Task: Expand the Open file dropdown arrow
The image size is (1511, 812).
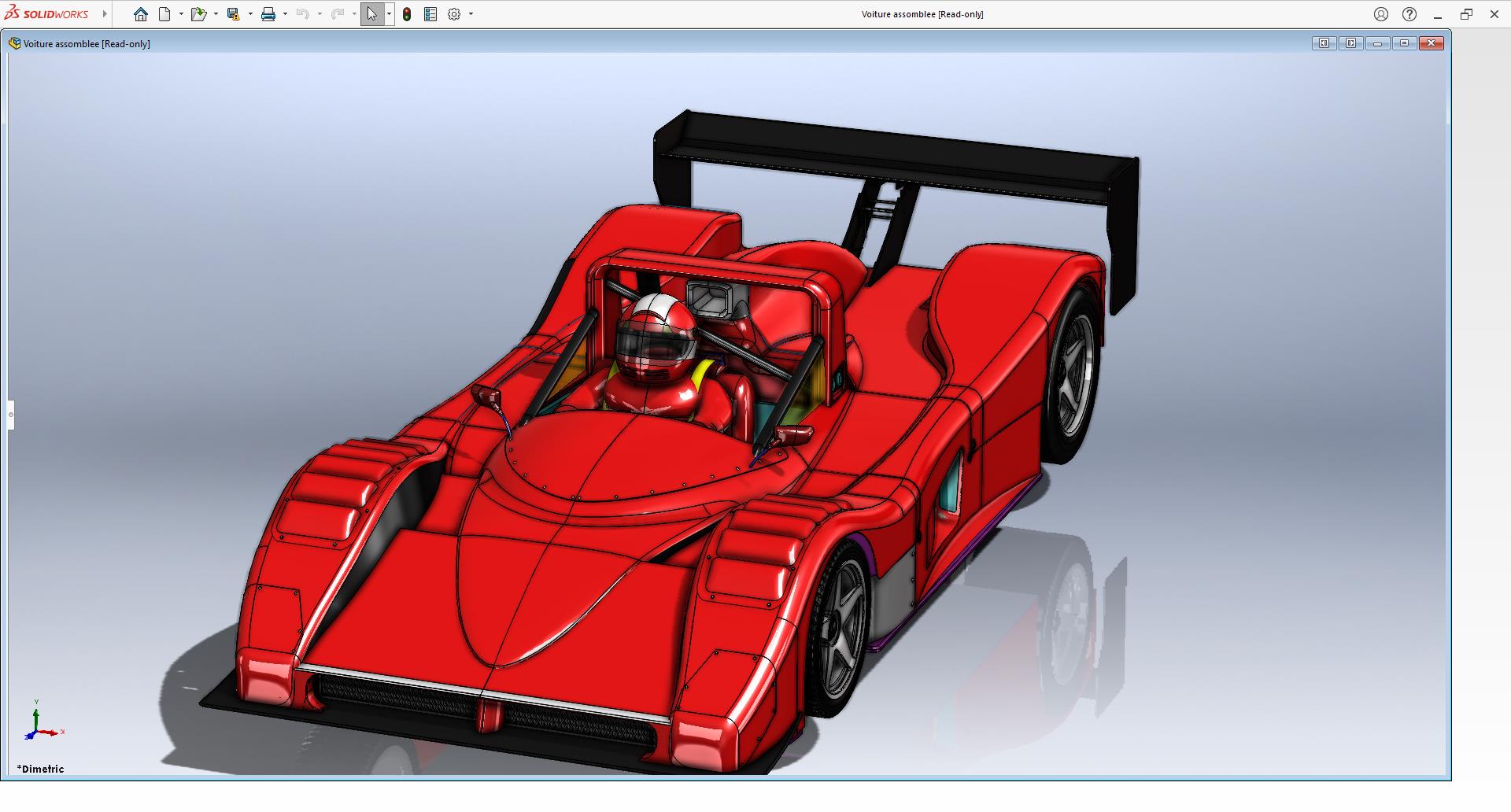Action: pos(216,14)
